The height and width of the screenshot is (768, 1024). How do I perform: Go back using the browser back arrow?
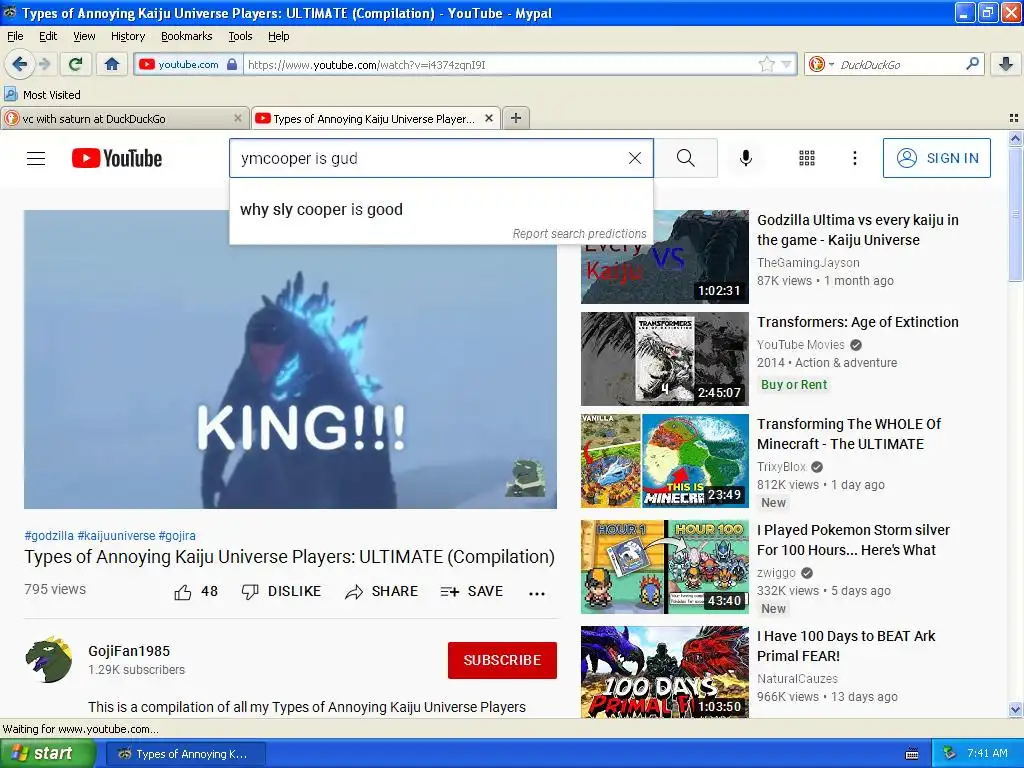[19, 64]
